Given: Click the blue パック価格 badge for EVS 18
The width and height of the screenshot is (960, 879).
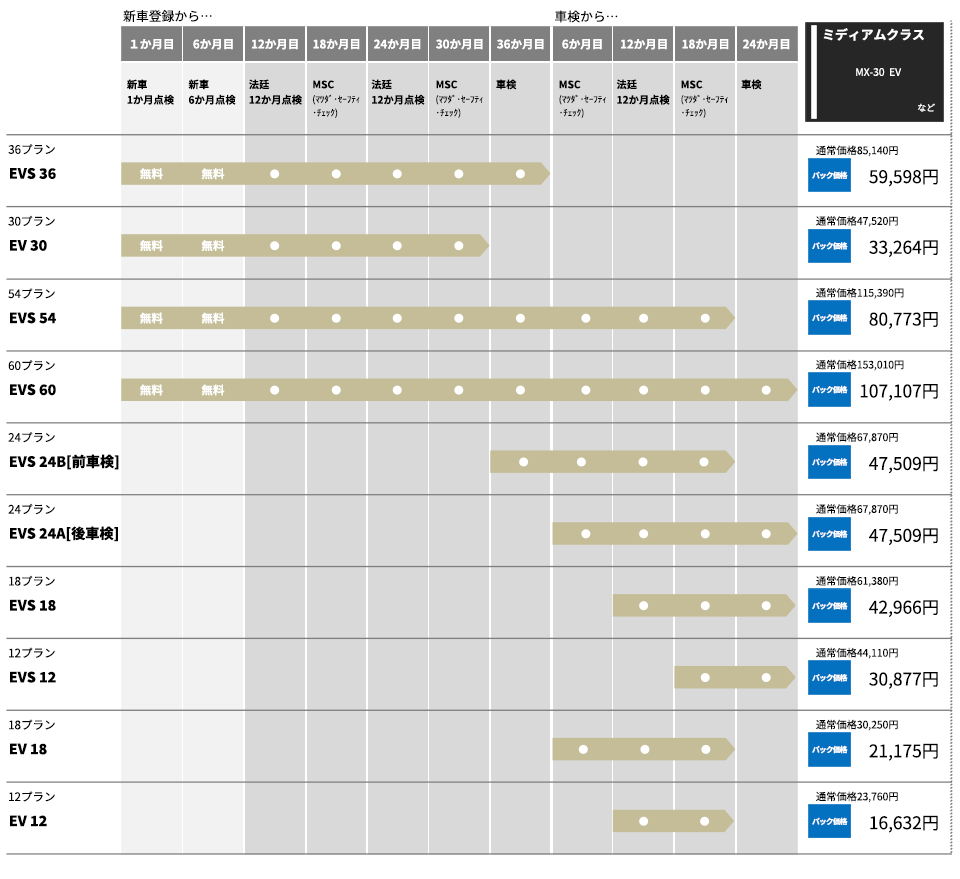Looking at the screenshot, I should pos(829,605).
